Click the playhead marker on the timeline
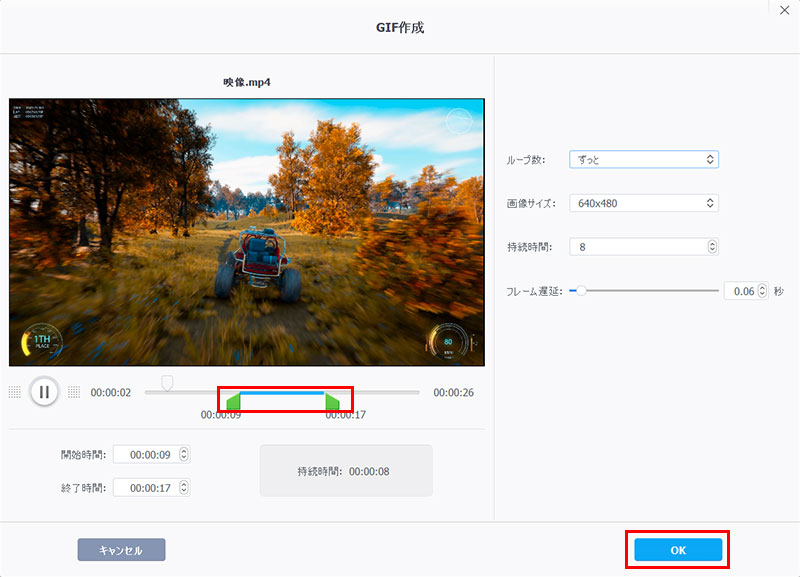Image resolution: width=800 pixels, height=577 pixels. click(x=167, y=383)
